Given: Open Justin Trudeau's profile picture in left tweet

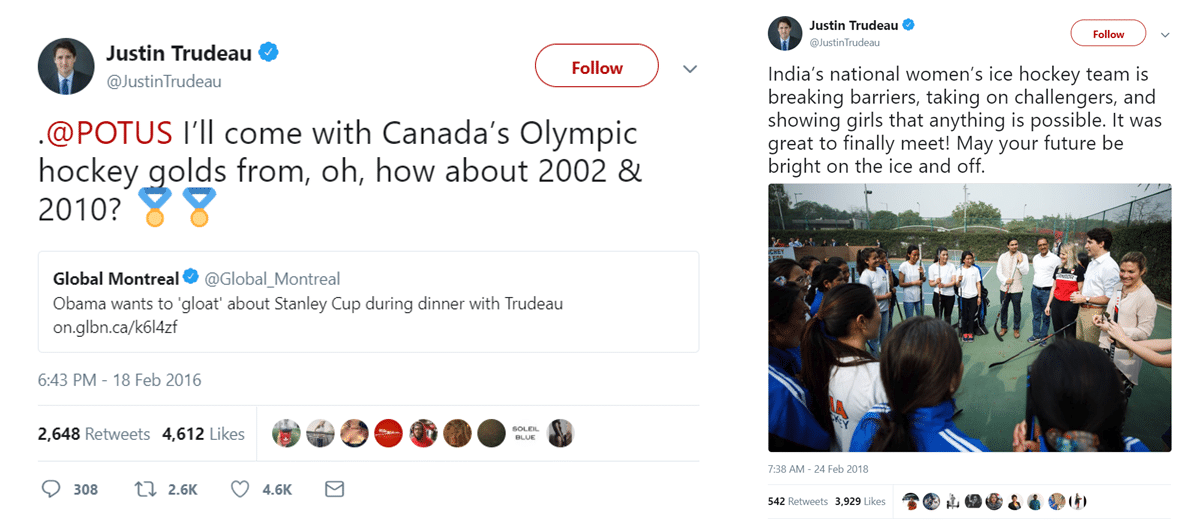Looking at the screenshot, I should (66, 66).
